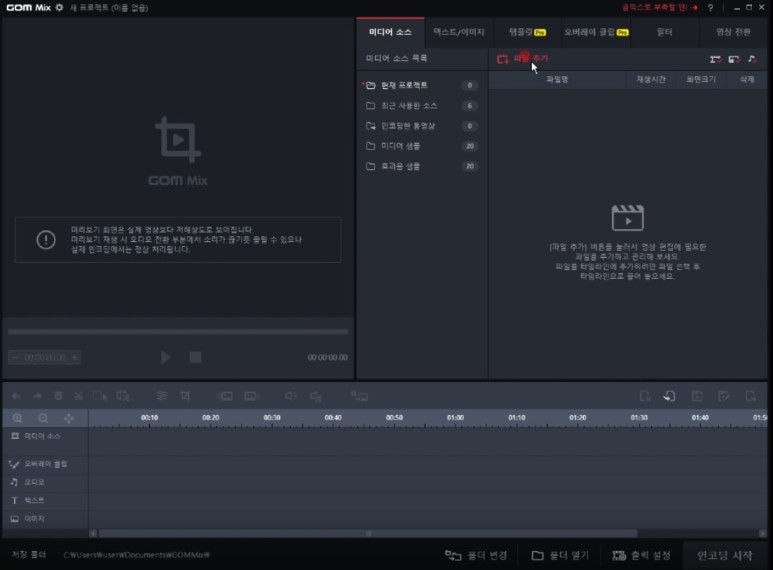This screenshot has width=773, height=570.
Task: Switch to the 텍스트/이미지 tab
Action: pos(458,33)
